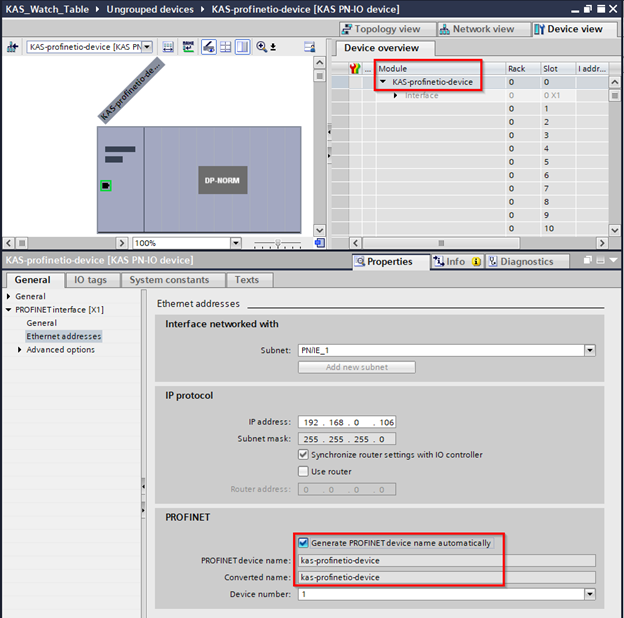Image resolution: width=624 pixels, height=618 pixels.
Task: Click the wrench diagnostics column icon
Action: tap(355, 68)
